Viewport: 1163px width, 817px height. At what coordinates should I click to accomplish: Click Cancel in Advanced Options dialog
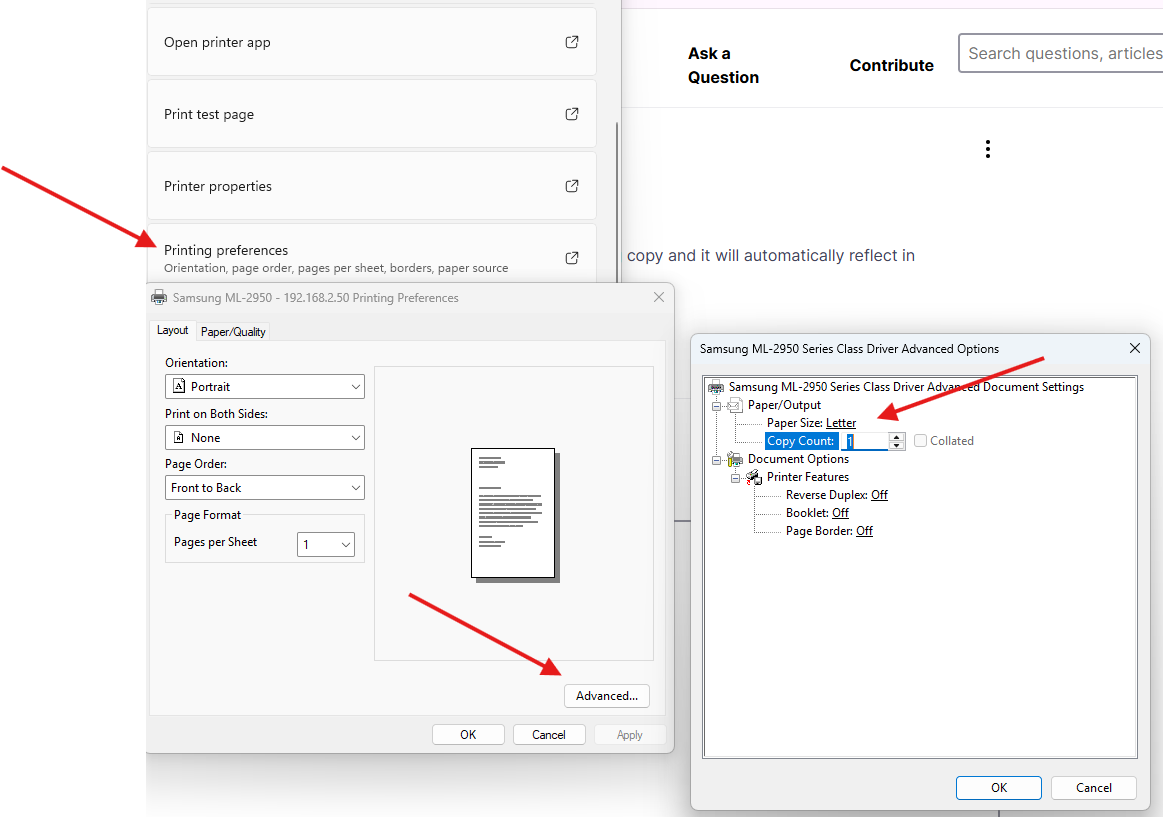point(1094,787)
